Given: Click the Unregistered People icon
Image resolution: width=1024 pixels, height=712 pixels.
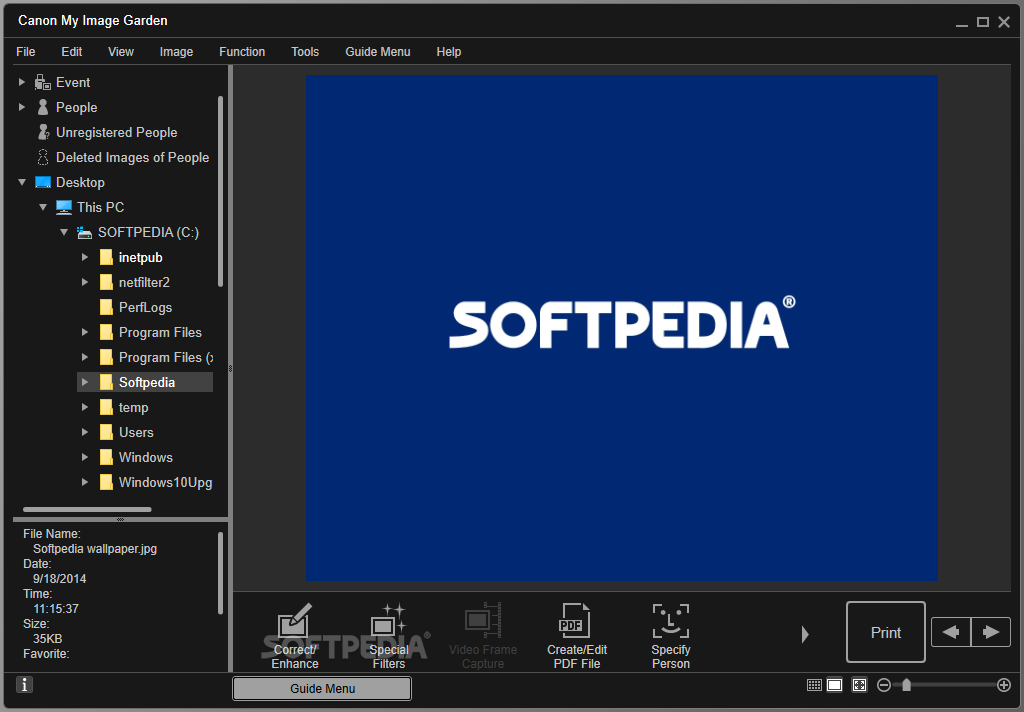Looking at the screenshot, I should [x=43, y=132].
